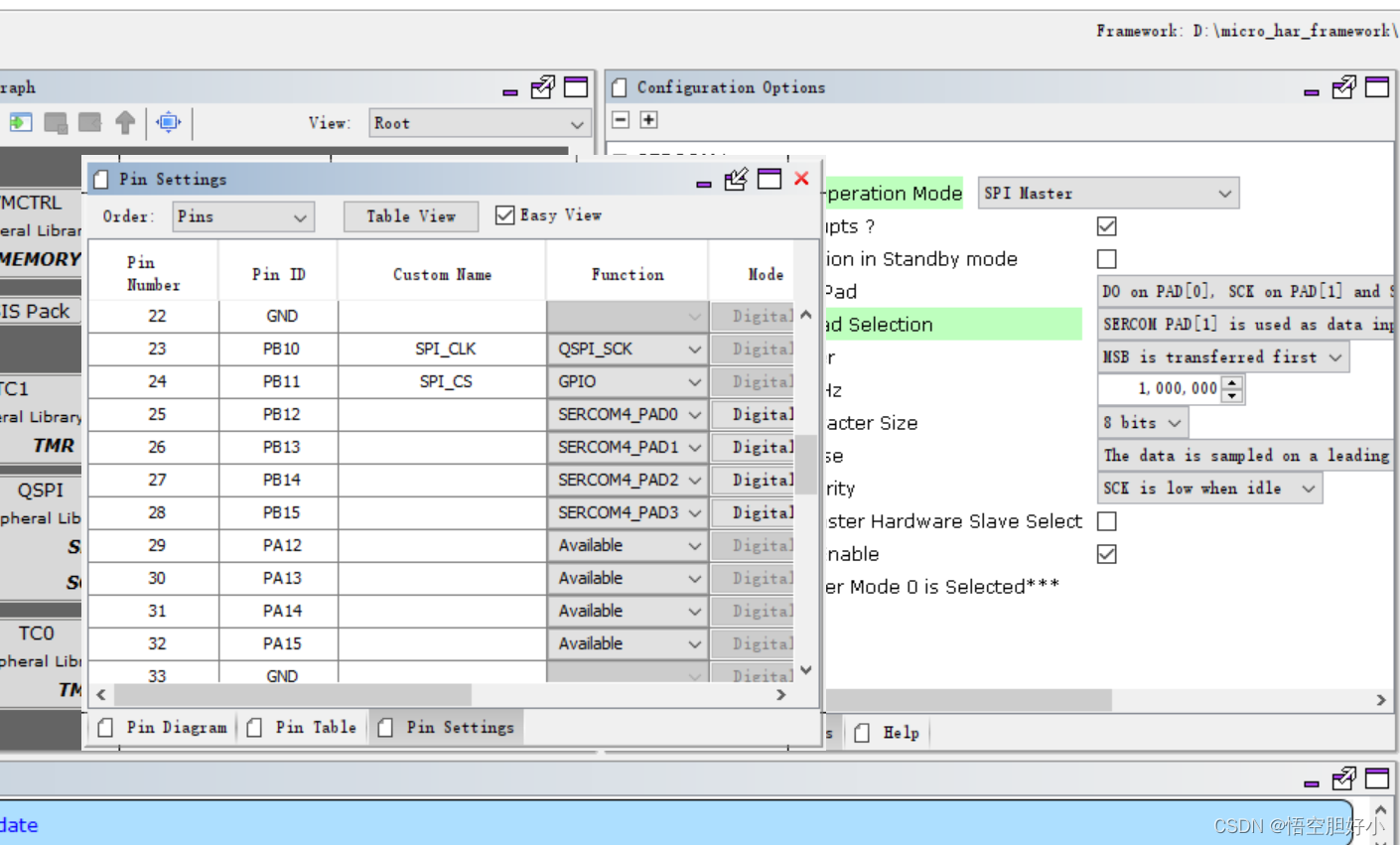
Task: Click the Digital mode button for PB15
Action: (x=753, y=513)
